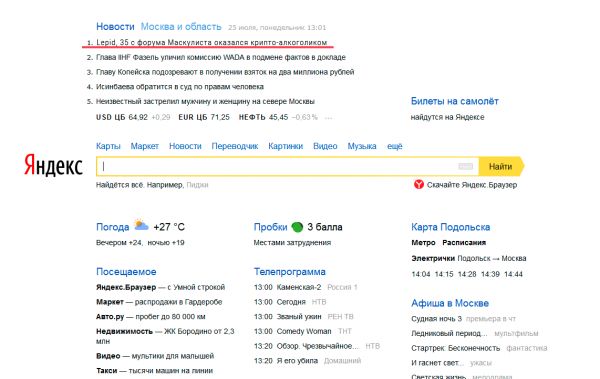Viewport: 600px width, 379px height.
Task: Open Маркет service
Action: click(x=145, y=146)
